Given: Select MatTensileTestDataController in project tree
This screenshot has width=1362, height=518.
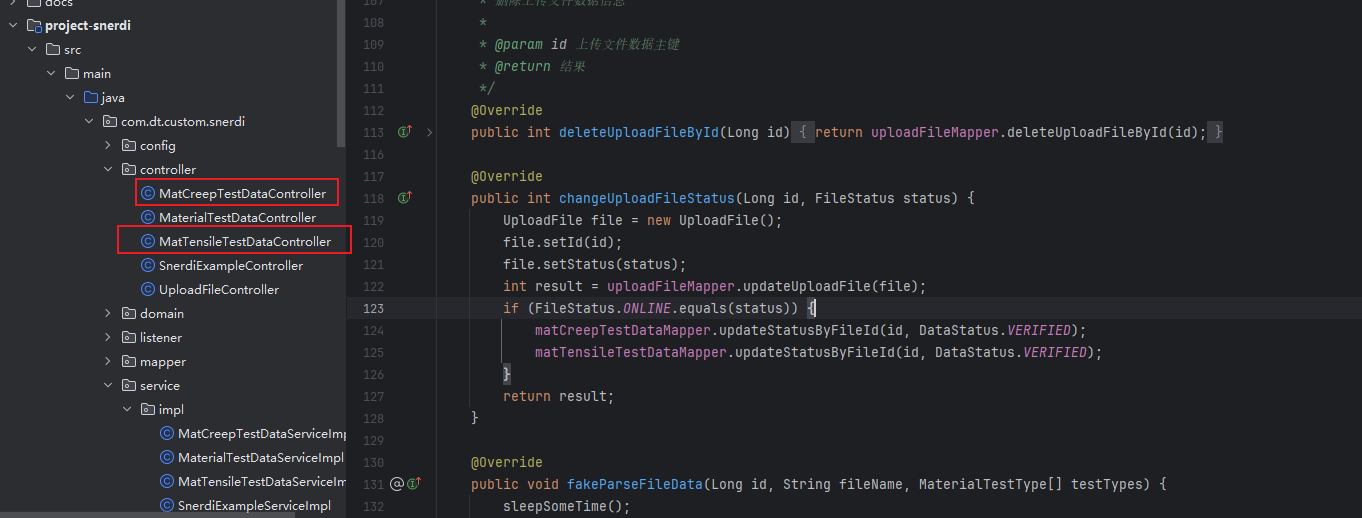Looking at the screenshot, I should click(x=244, y=241).
